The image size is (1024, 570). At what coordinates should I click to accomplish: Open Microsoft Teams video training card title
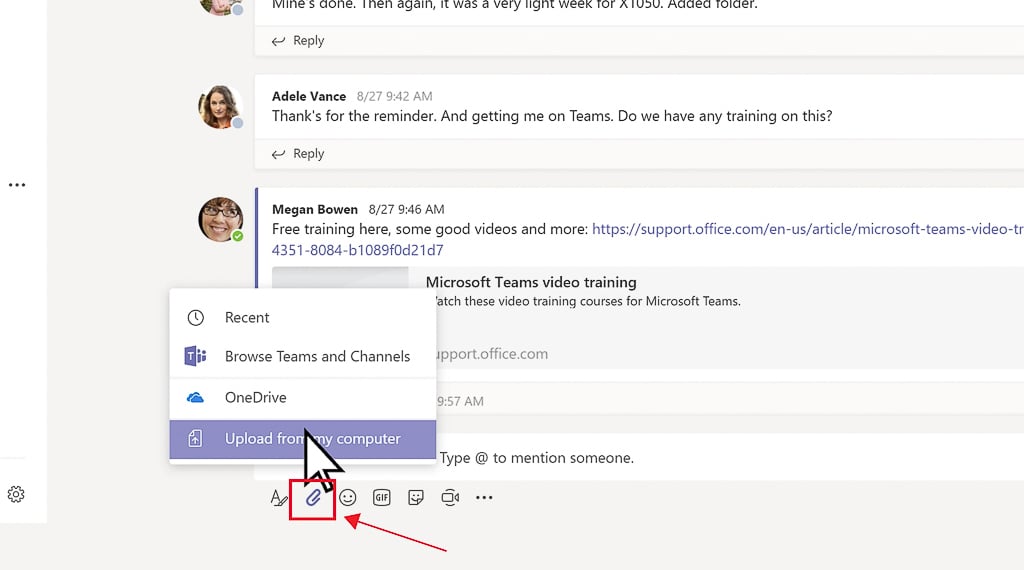coord(531,282)
